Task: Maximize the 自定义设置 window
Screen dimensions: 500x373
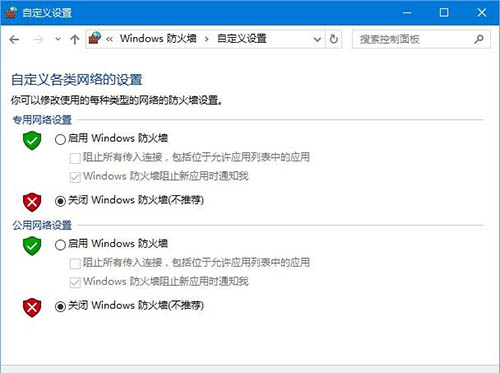Action: click(x=444, y=13)
